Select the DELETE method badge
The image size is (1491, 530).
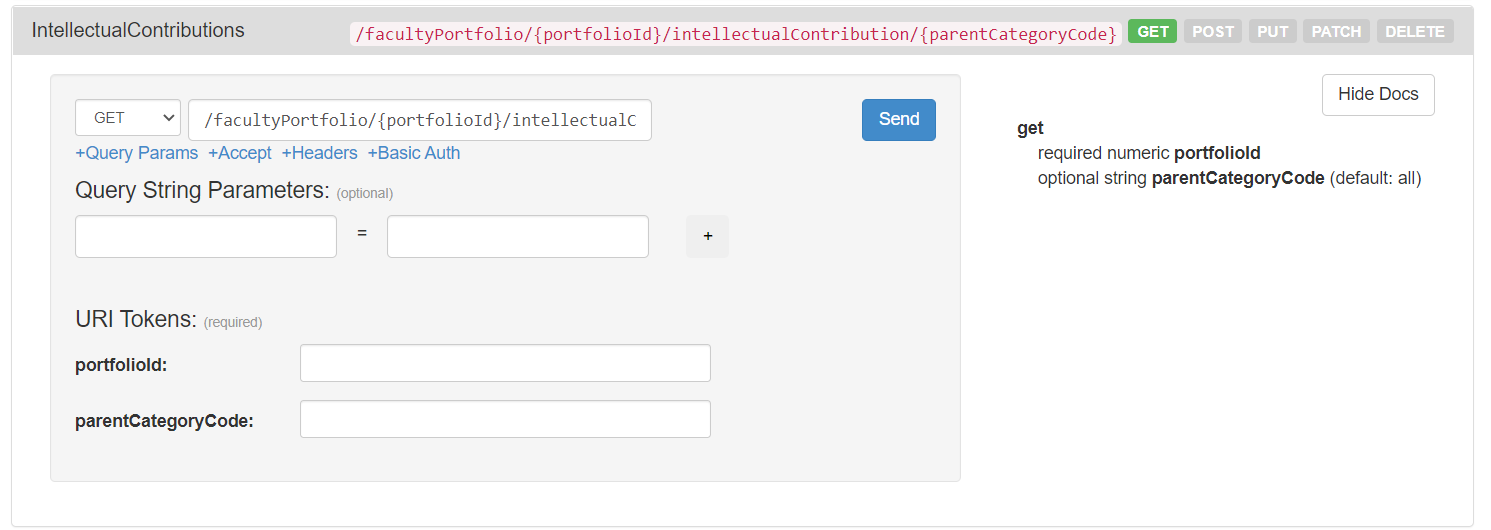tap(1414, 32)
